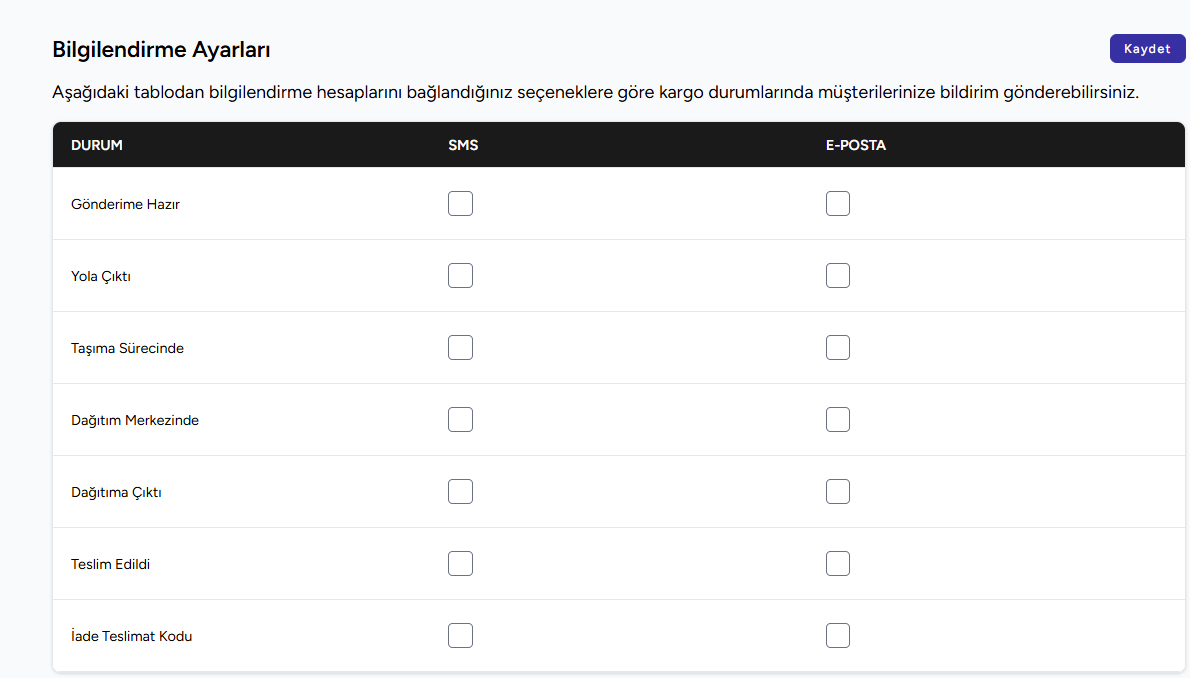Toggle SMS for Dağıtım Merkezinde row
This screenshot has height=678, width=1190.
coord(460,420)
